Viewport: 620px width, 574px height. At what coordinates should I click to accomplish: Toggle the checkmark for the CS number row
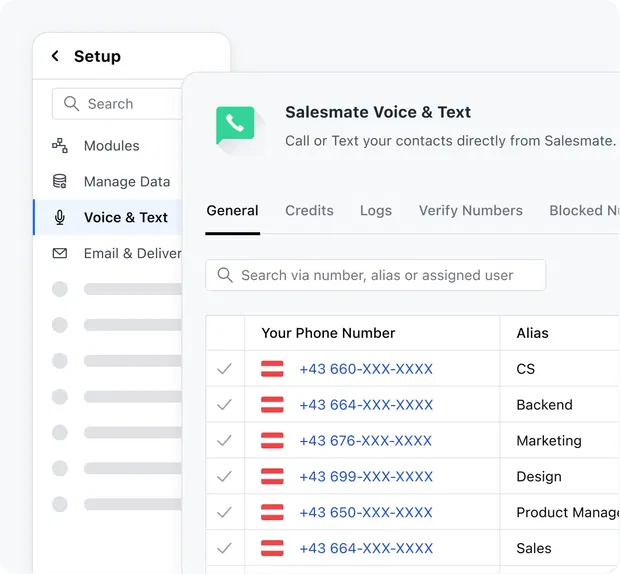(224, 369)
